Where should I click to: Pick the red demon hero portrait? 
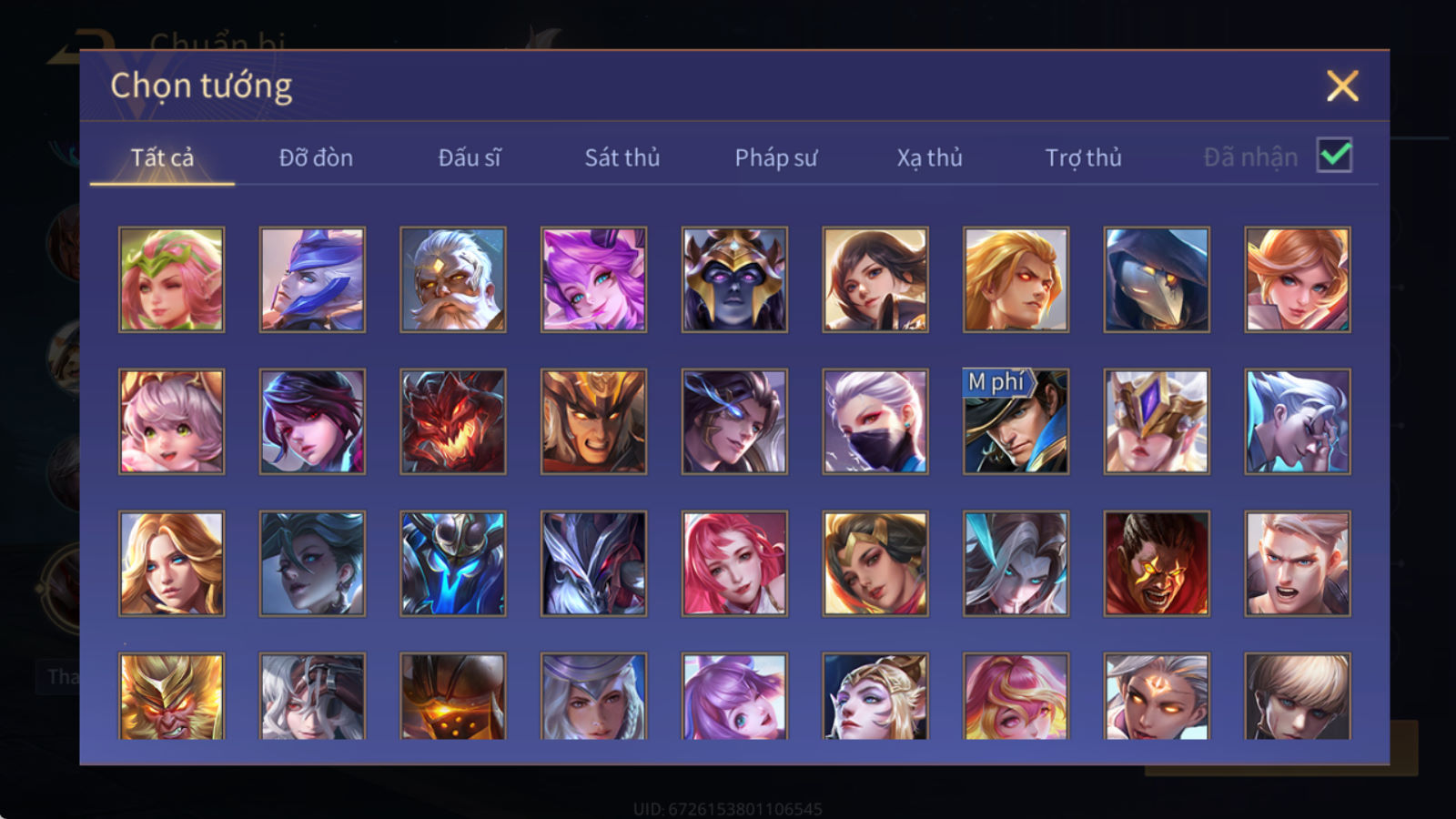(453, 421)
